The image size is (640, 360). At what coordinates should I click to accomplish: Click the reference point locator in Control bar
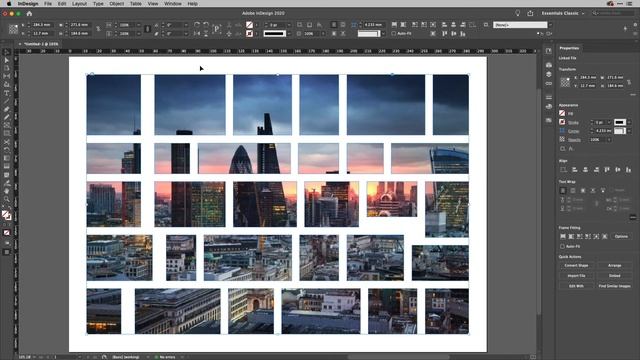[x=13, y=29]
